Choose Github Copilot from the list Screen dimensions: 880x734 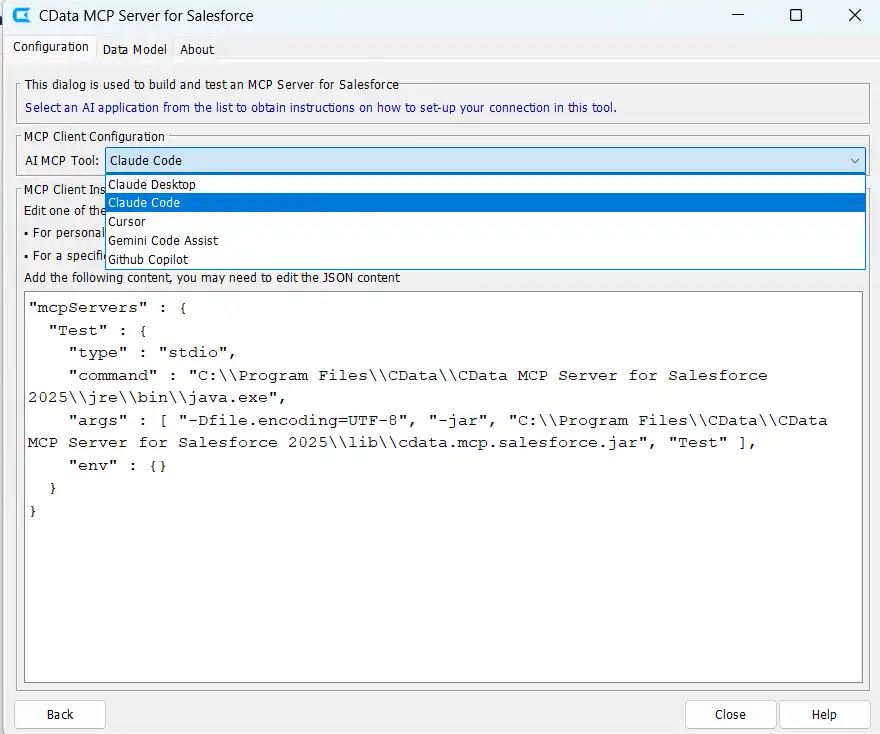pos(148,259)
